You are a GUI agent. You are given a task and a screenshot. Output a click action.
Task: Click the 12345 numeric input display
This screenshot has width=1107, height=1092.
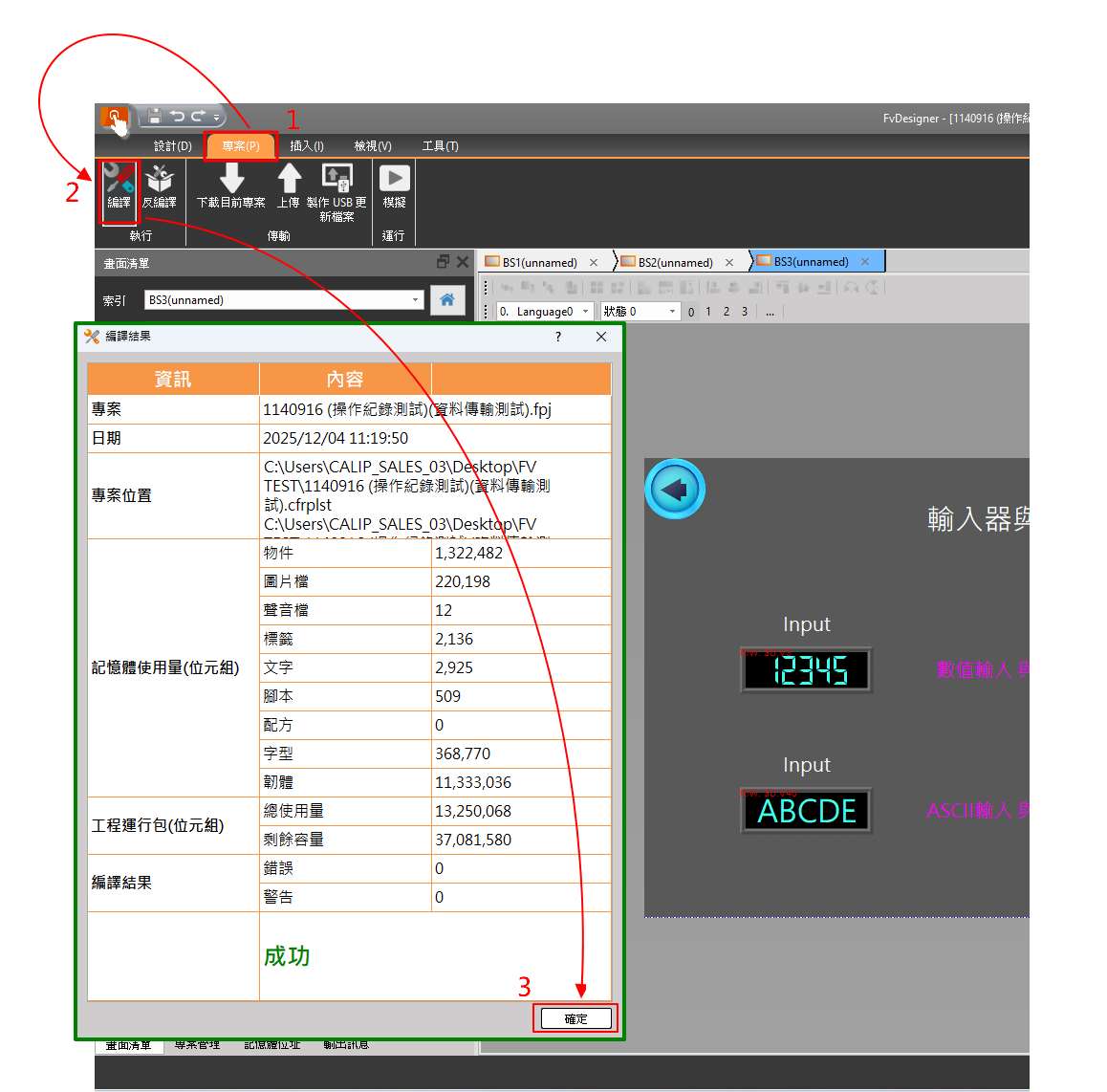coord(807,670)
